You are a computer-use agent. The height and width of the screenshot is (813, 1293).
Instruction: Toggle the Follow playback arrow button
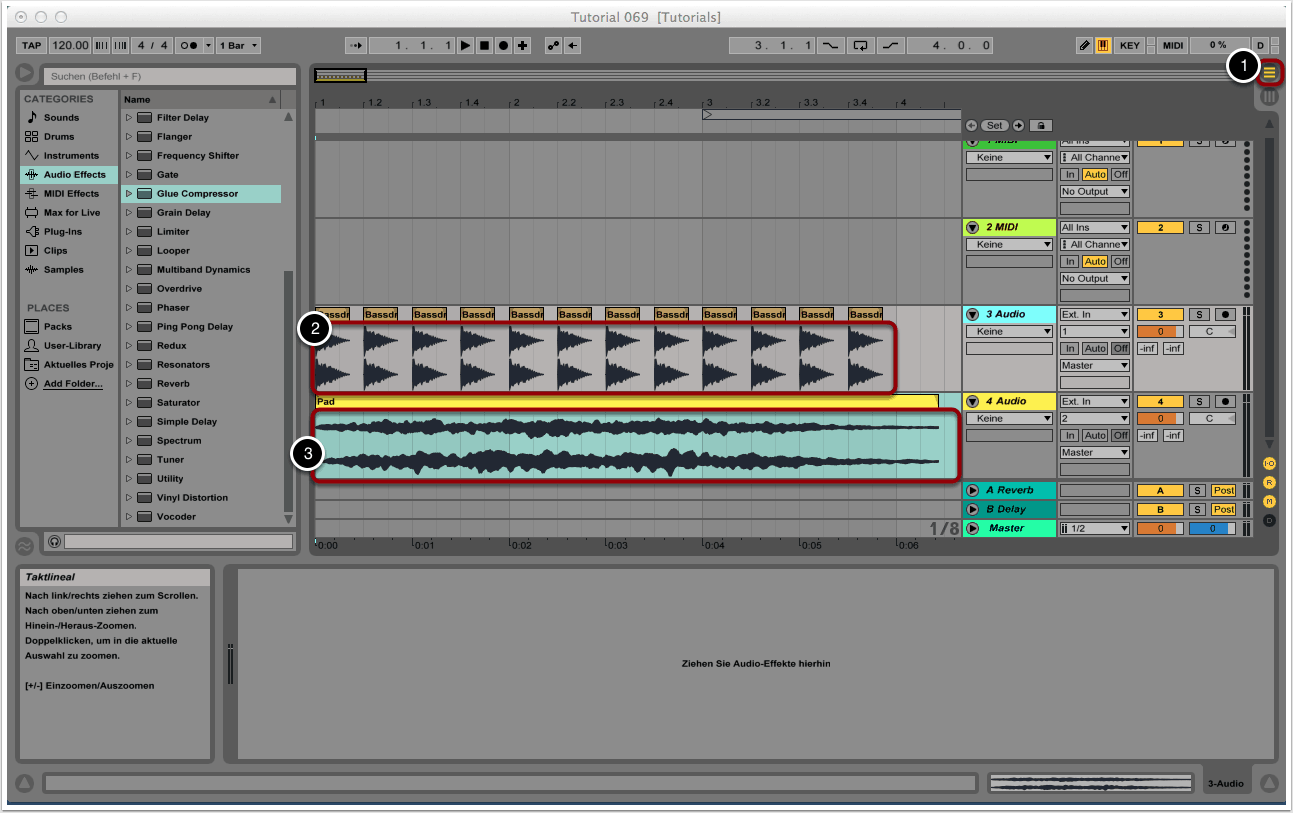(356, 46)
